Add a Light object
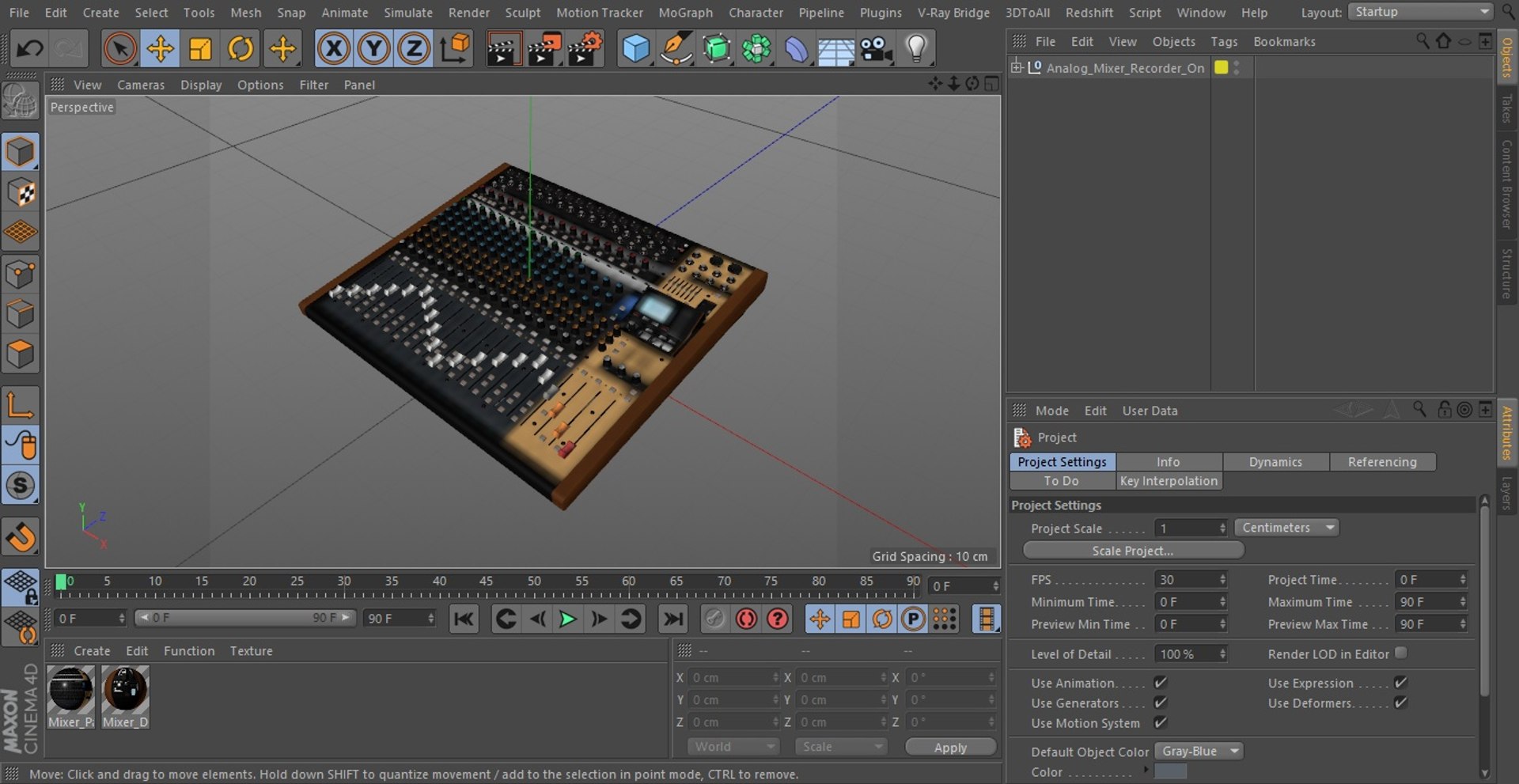The height and width of the screenshot is (784, 1519). (x=916, y=49)
